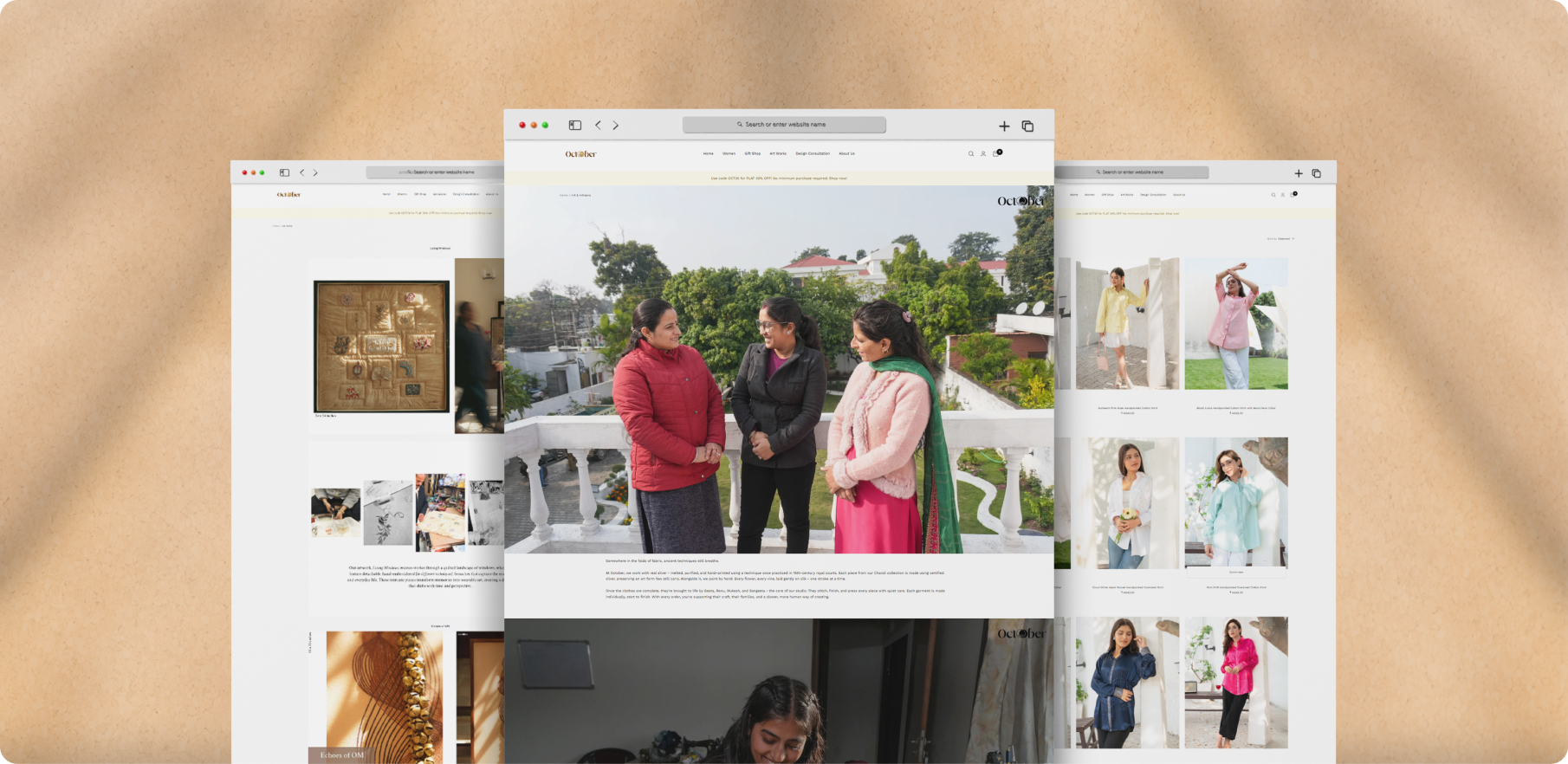
Task: Go back in the center browser window
Action: coord(598,126)
